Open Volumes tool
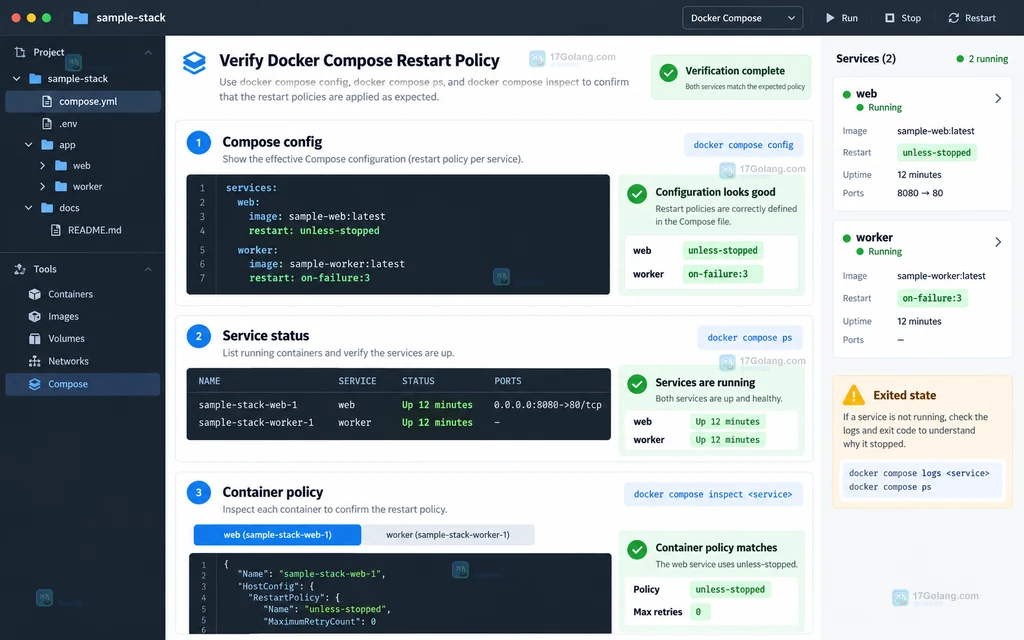1024x640 pixels. point(66,338)
